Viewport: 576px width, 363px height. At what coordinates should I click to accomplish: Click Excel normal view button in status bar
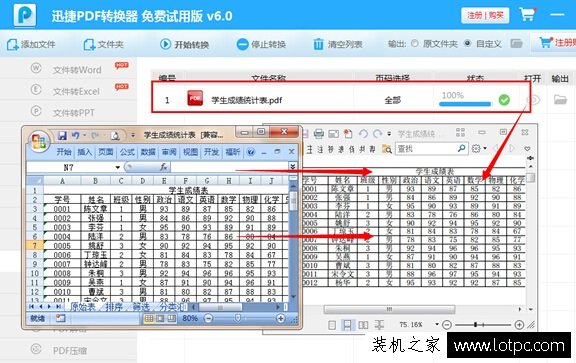[x=149, y=319]
